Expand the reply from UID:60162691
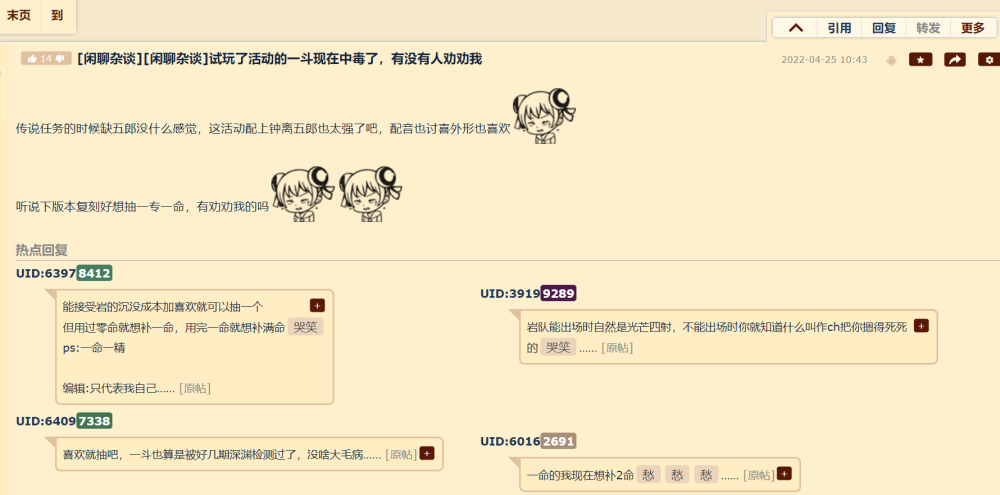 click(x=784, y=473)
